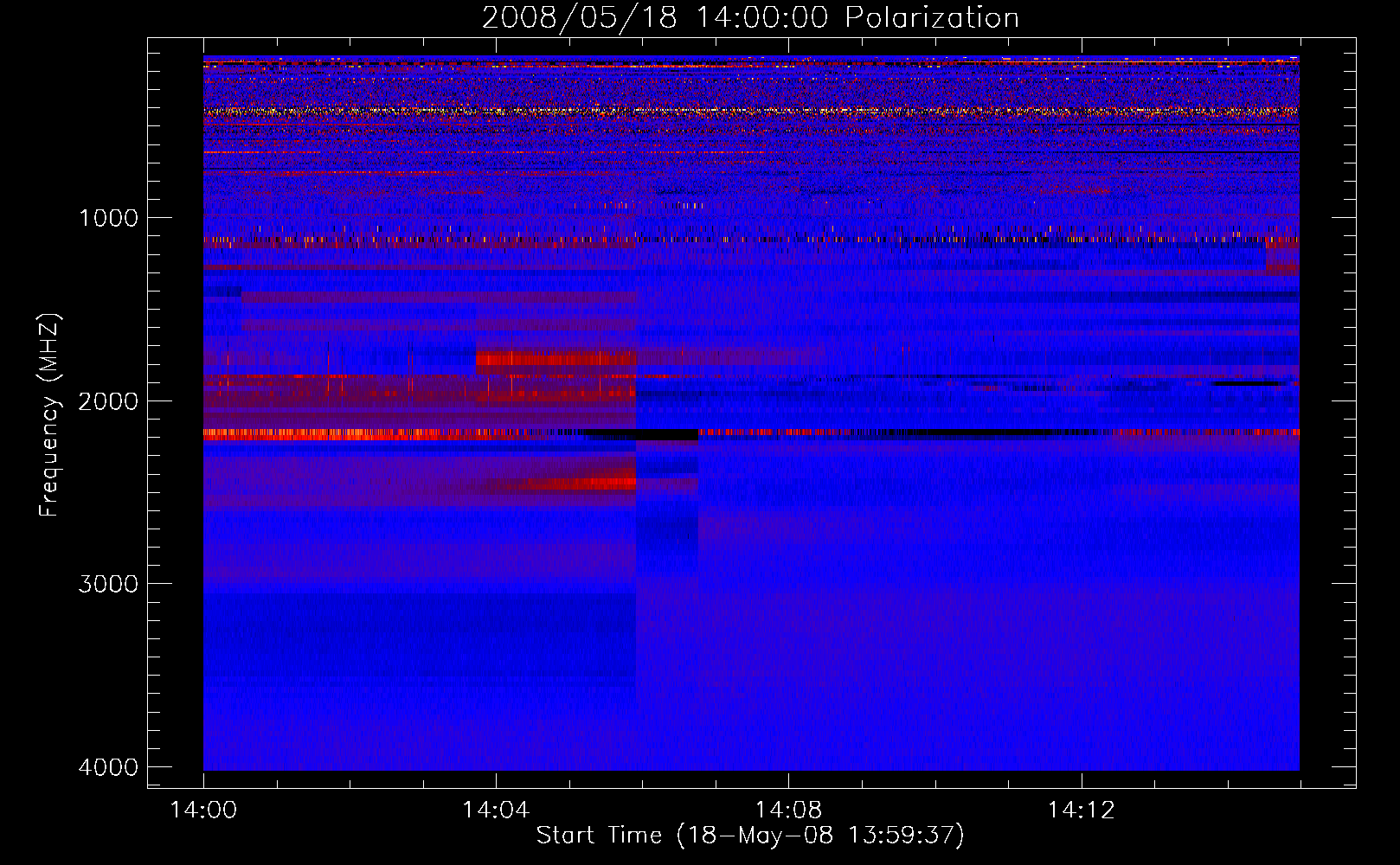The height and width of the screenshot is (865, 1400).
Task: Click the 14:12 time tick label
Action: click(x=1081, y=811)
